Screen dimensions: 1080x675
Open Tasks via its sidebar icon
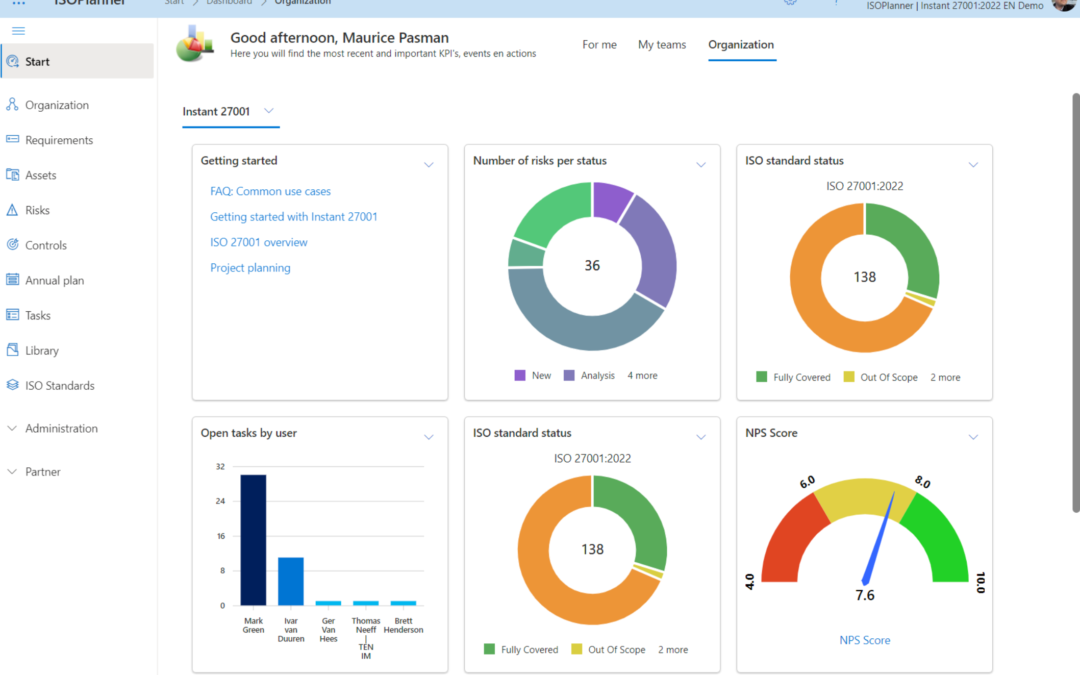tap(12, 315)
